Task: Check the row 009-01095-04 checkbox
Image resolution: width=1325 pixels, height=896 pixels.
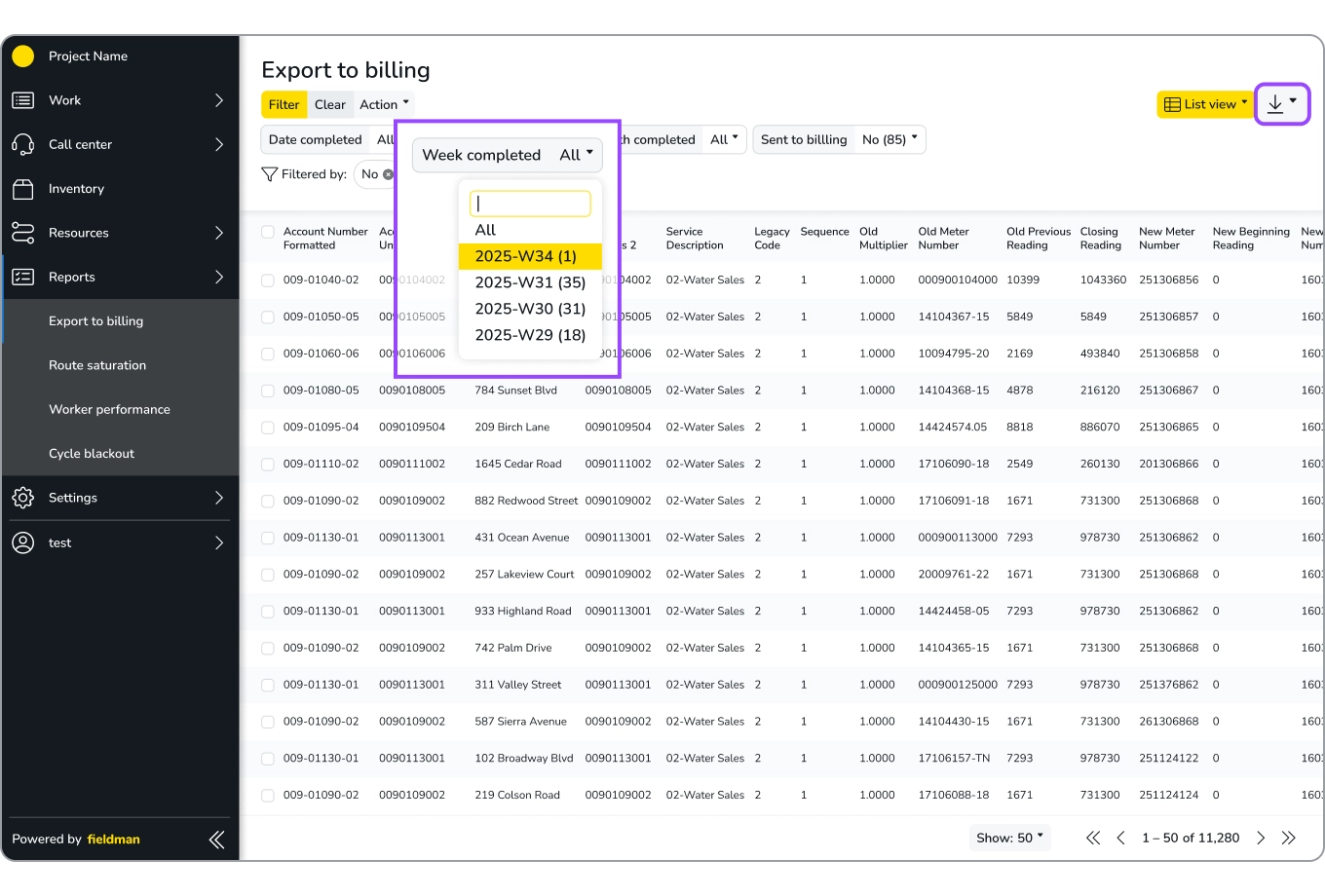Action: (x=268, y=428)
